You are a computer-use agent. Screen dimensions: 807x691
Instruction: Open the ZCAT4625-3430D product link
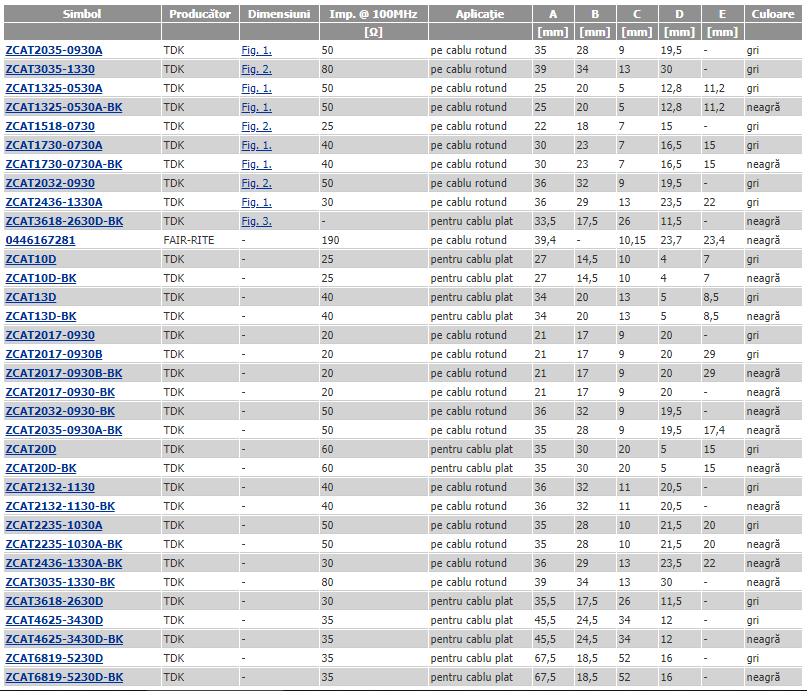[x=54, y=620]
